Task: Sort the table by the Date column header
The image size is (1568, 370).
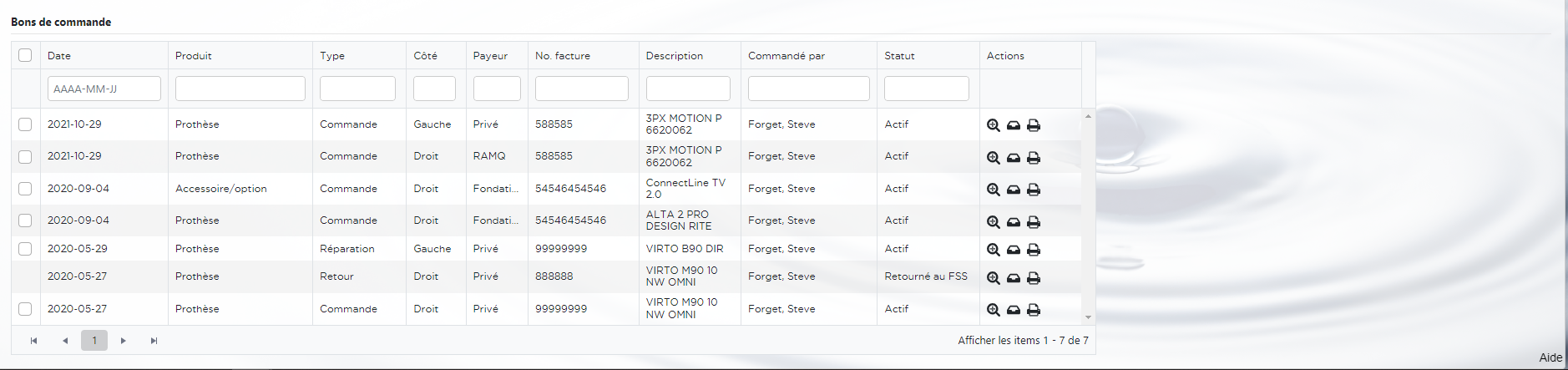Action: [x=59, y=56]
